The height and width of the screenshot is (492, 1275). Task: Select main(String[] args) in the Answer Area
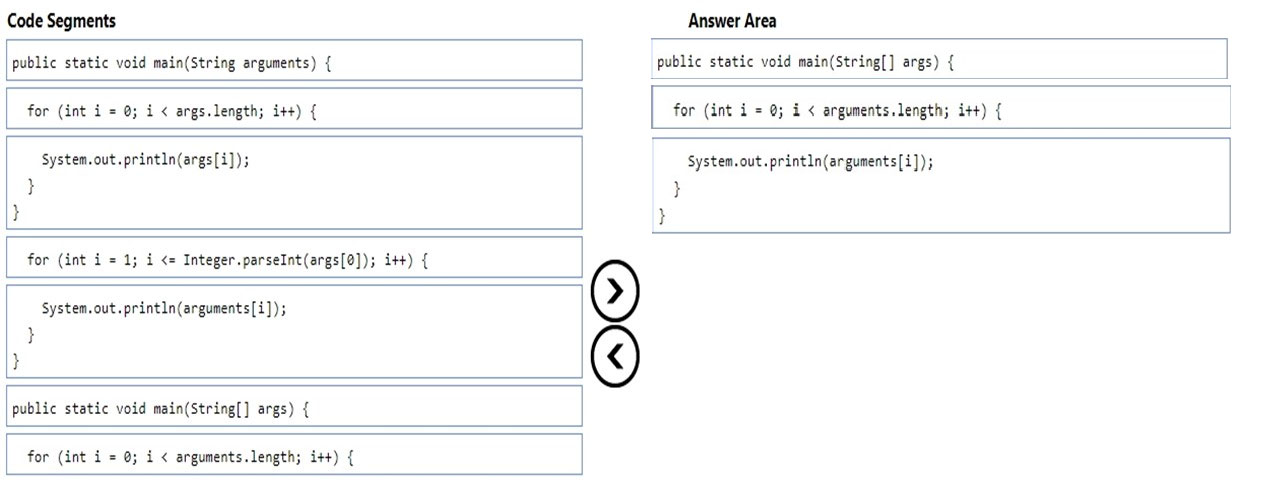[x=939, y=60]
